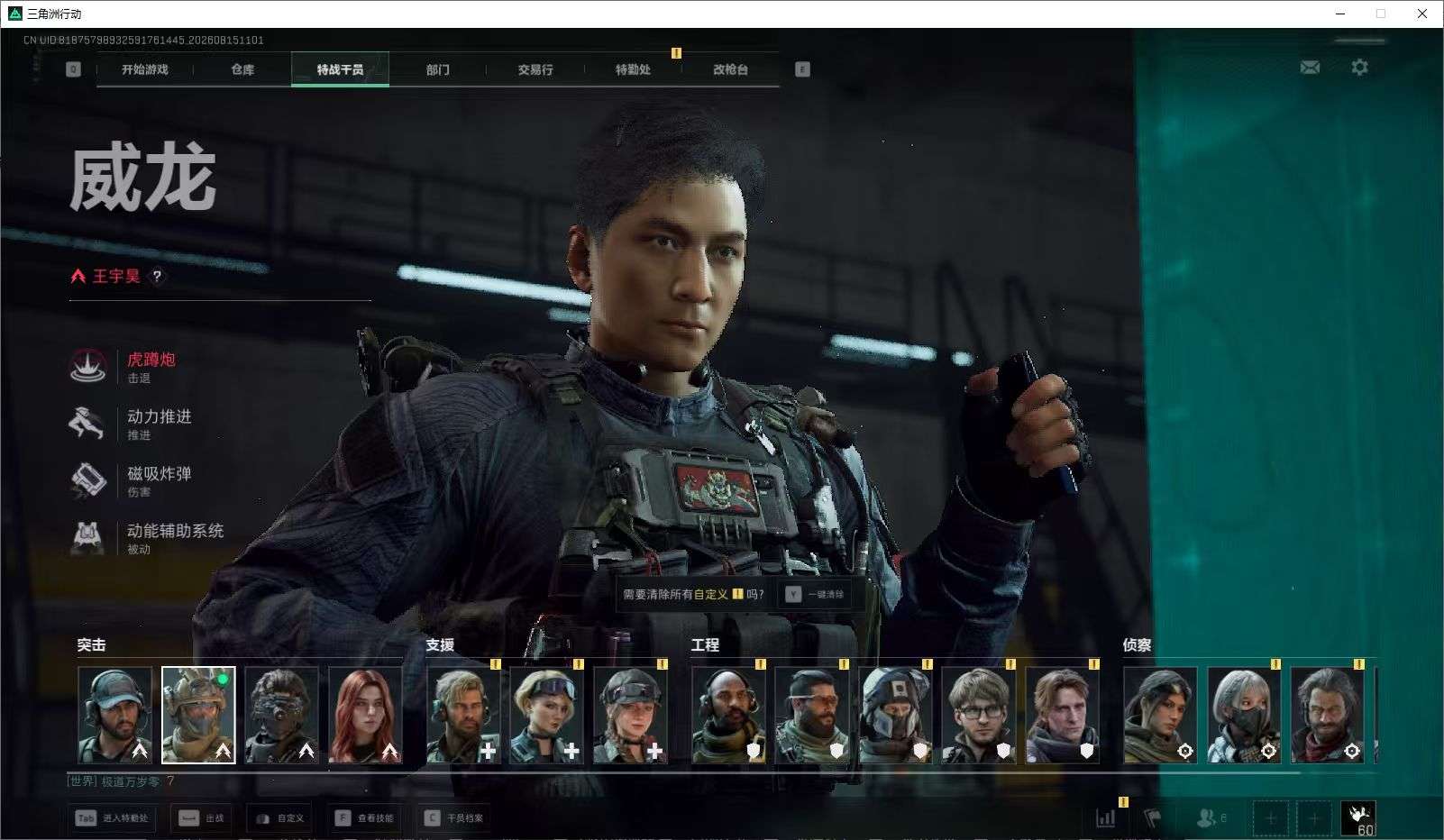
Task: Switch to the 特勤处 tab
Action: 633,69
